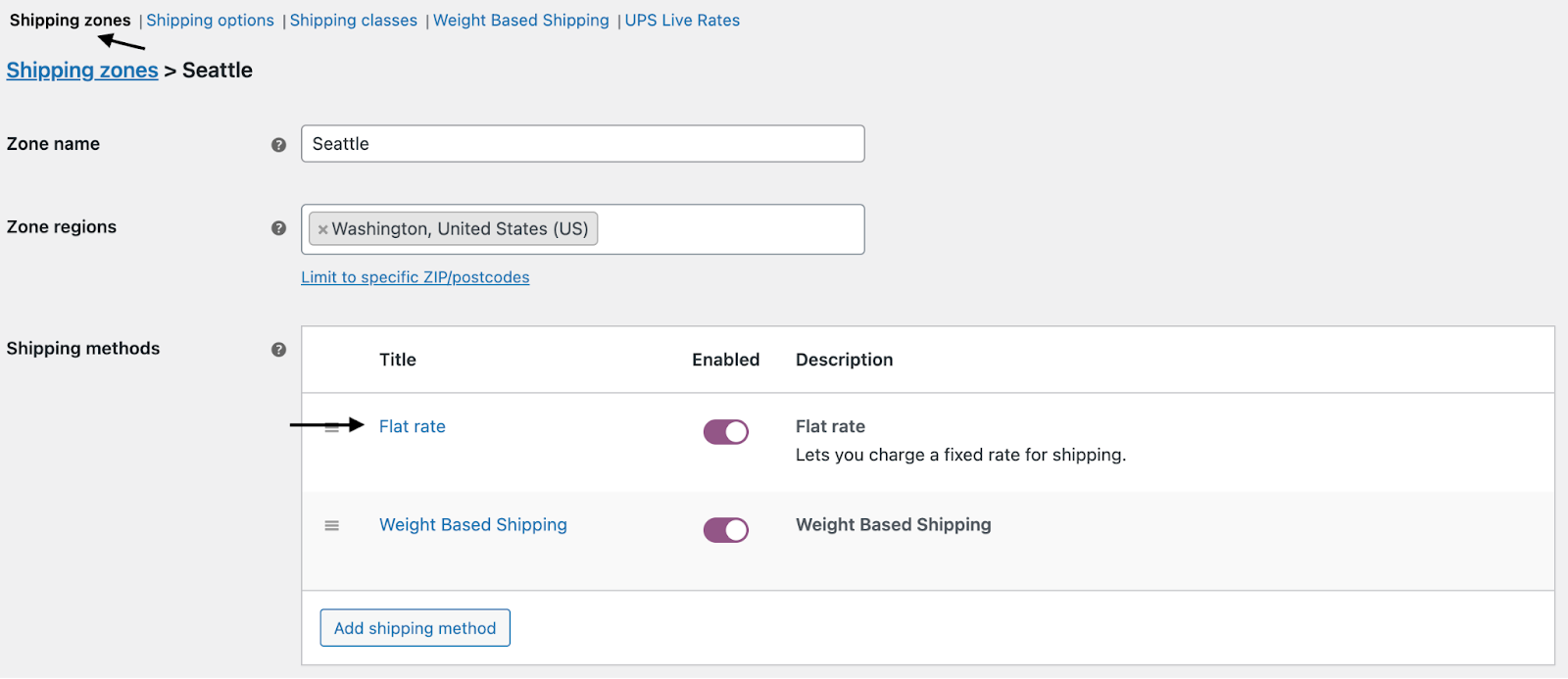This screenshot has width=1568, height=679.
Task: Click the drag handle next to Flat rate
Action: click(x=331, y=426)
